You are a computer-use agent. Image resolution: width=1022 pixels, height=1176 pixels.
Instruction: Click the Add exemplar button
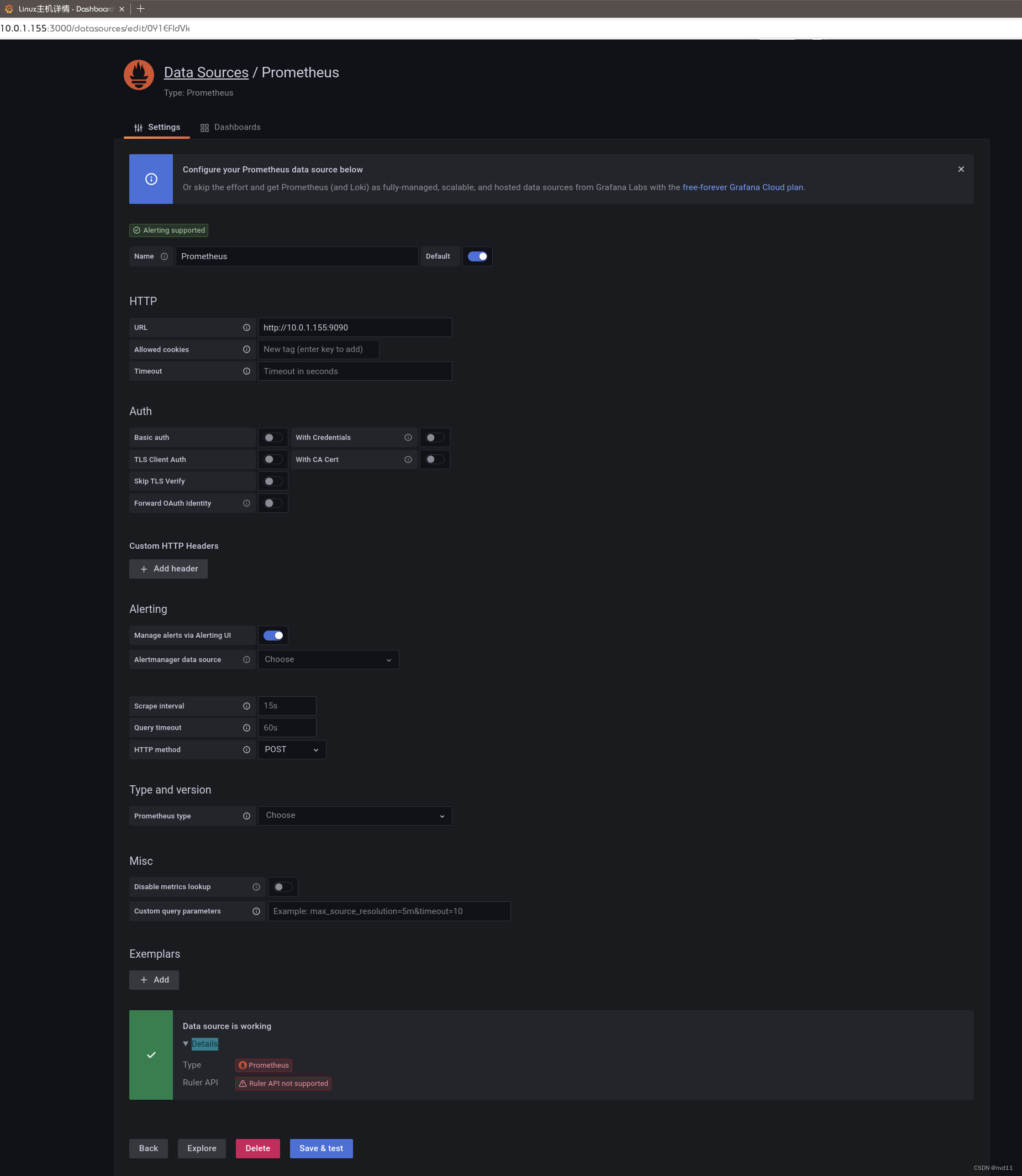click(154, 980)
